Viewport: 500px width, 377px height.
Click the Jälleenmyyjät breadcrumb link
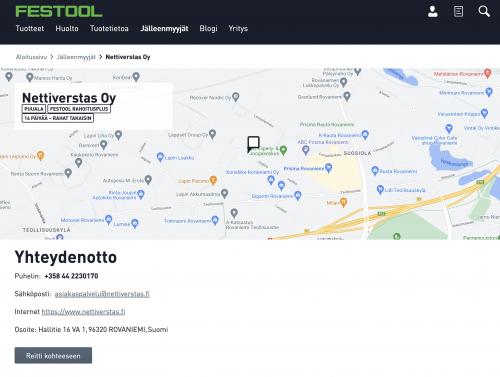point(76,57)
